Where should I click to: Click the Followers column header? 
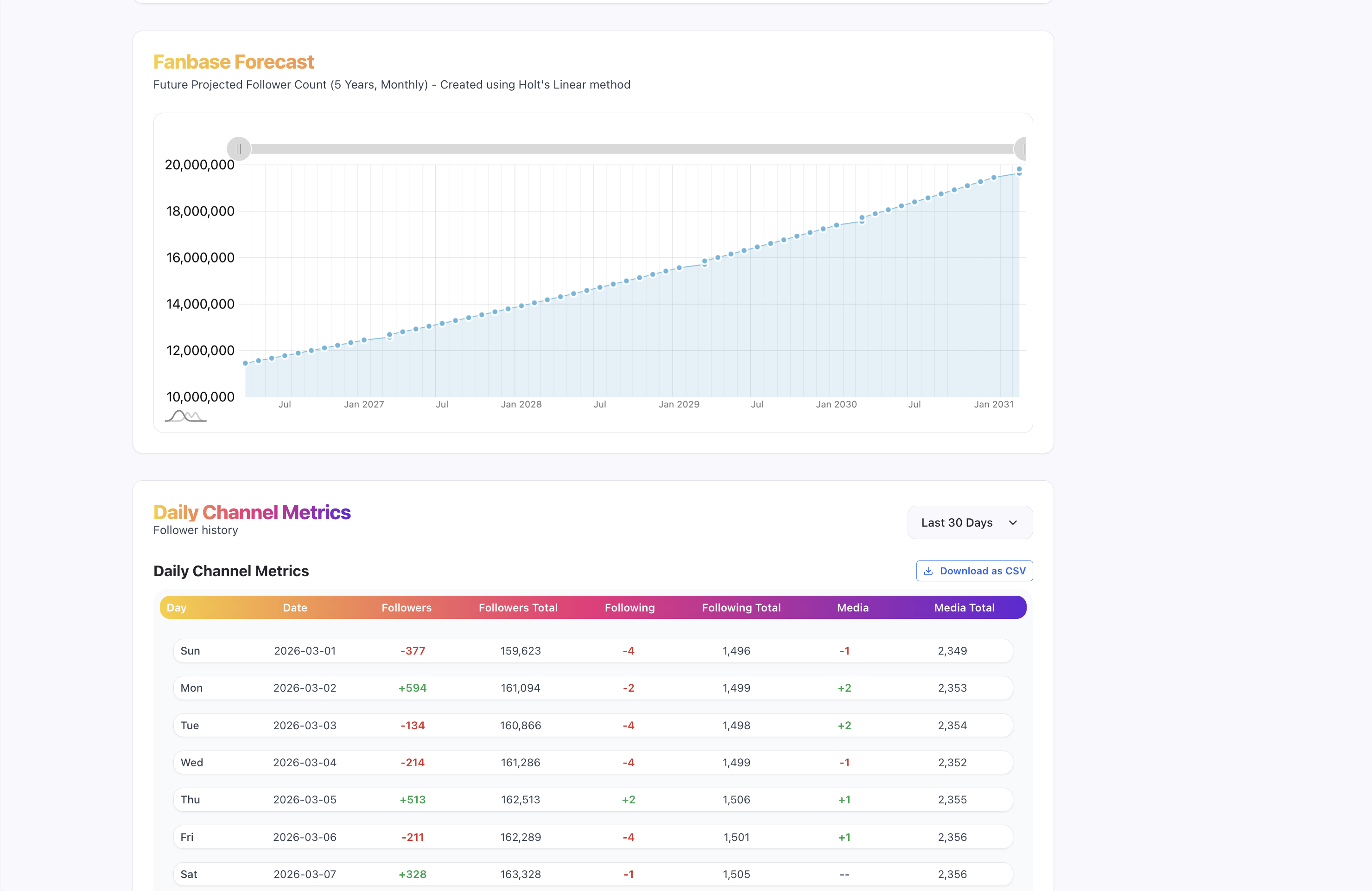[407, 607]
